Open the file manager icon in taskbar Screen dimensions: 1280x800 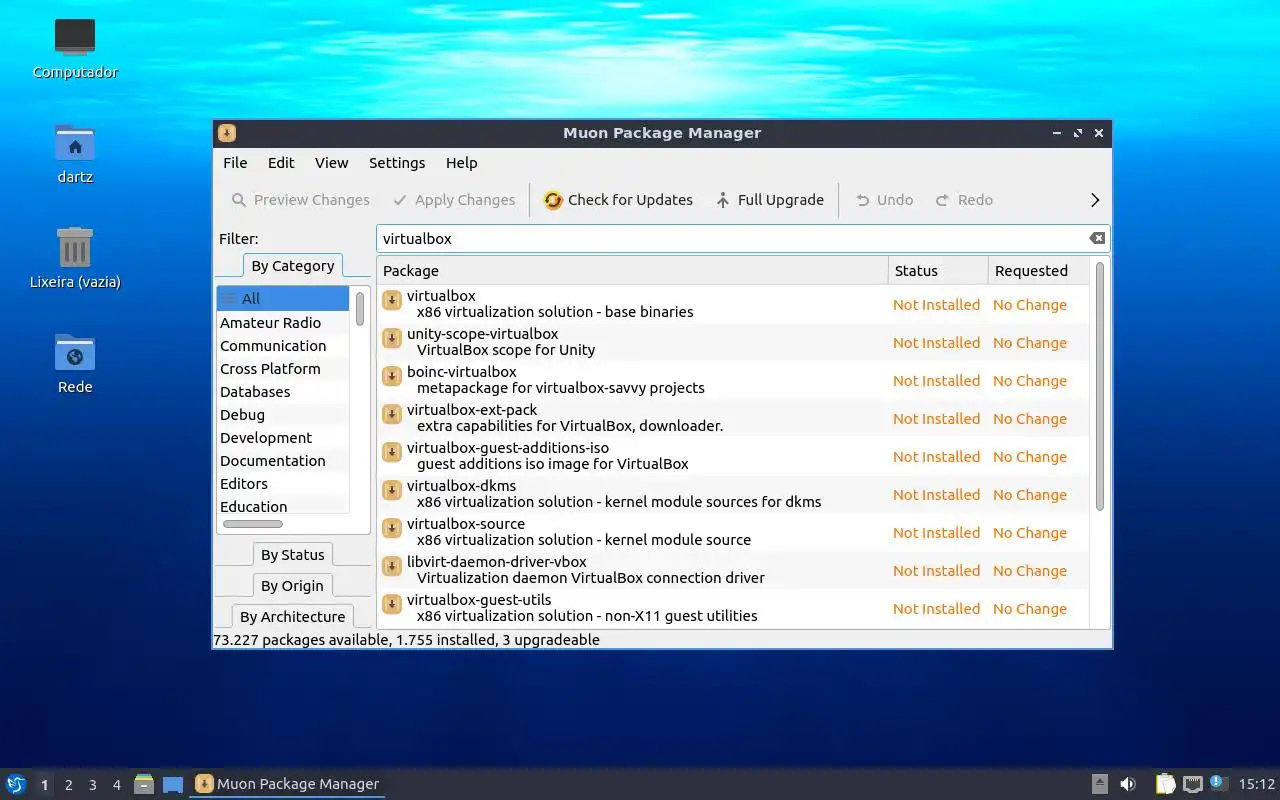tap(144, 784)
